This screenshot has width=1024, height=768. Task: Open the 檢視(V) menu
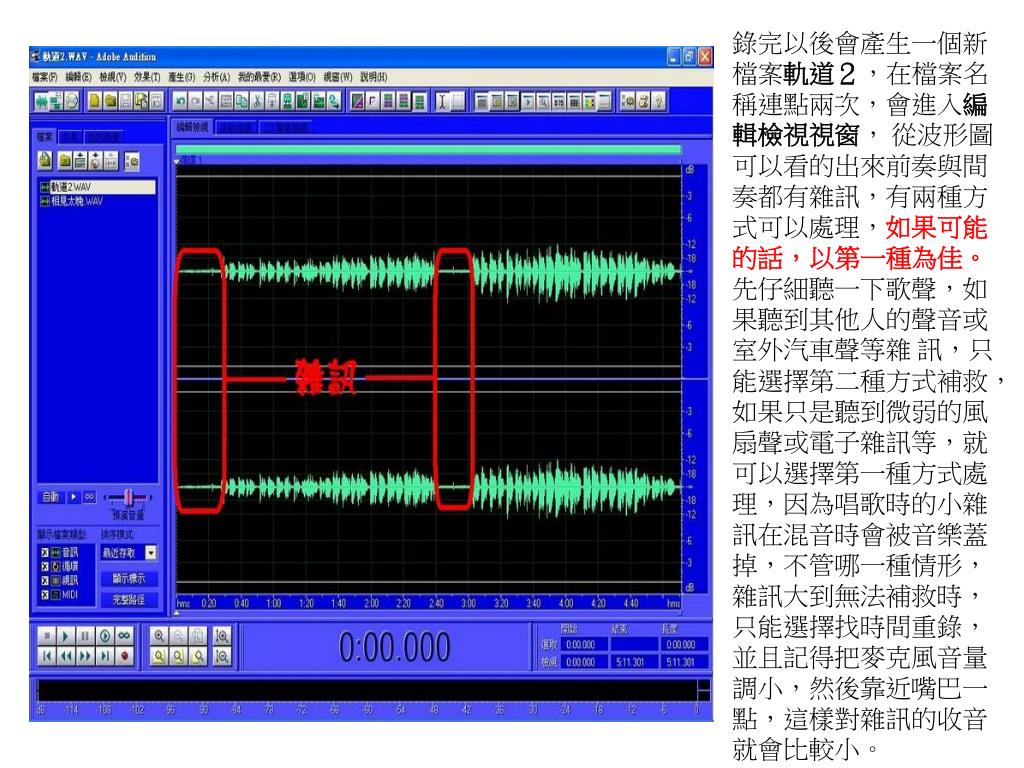pos(112,77)
